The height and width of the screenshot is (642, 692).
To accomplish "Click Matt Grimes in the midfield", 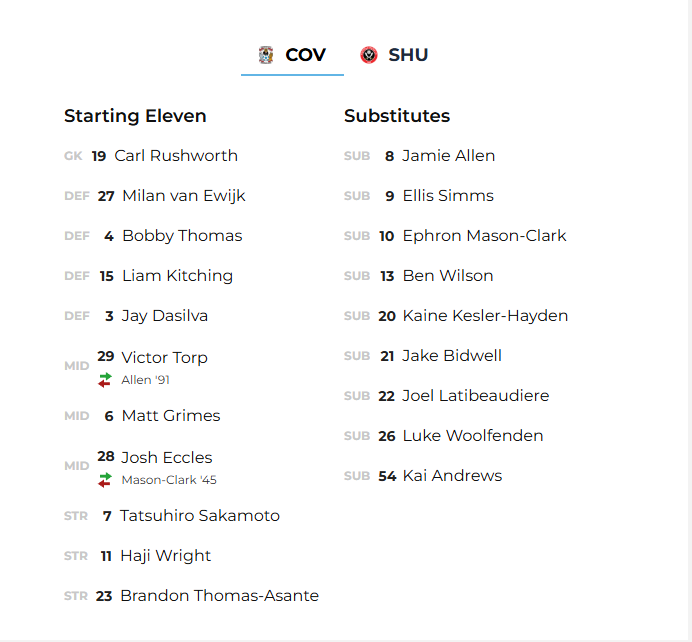I will coord(170,416).
